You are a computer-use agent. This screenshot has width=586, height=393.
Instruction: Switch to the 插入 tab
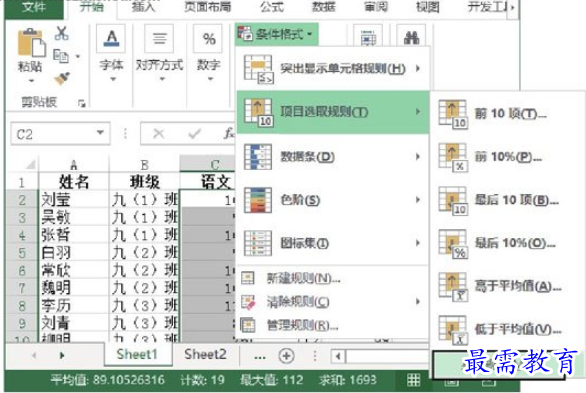click(x=144, y=7)
